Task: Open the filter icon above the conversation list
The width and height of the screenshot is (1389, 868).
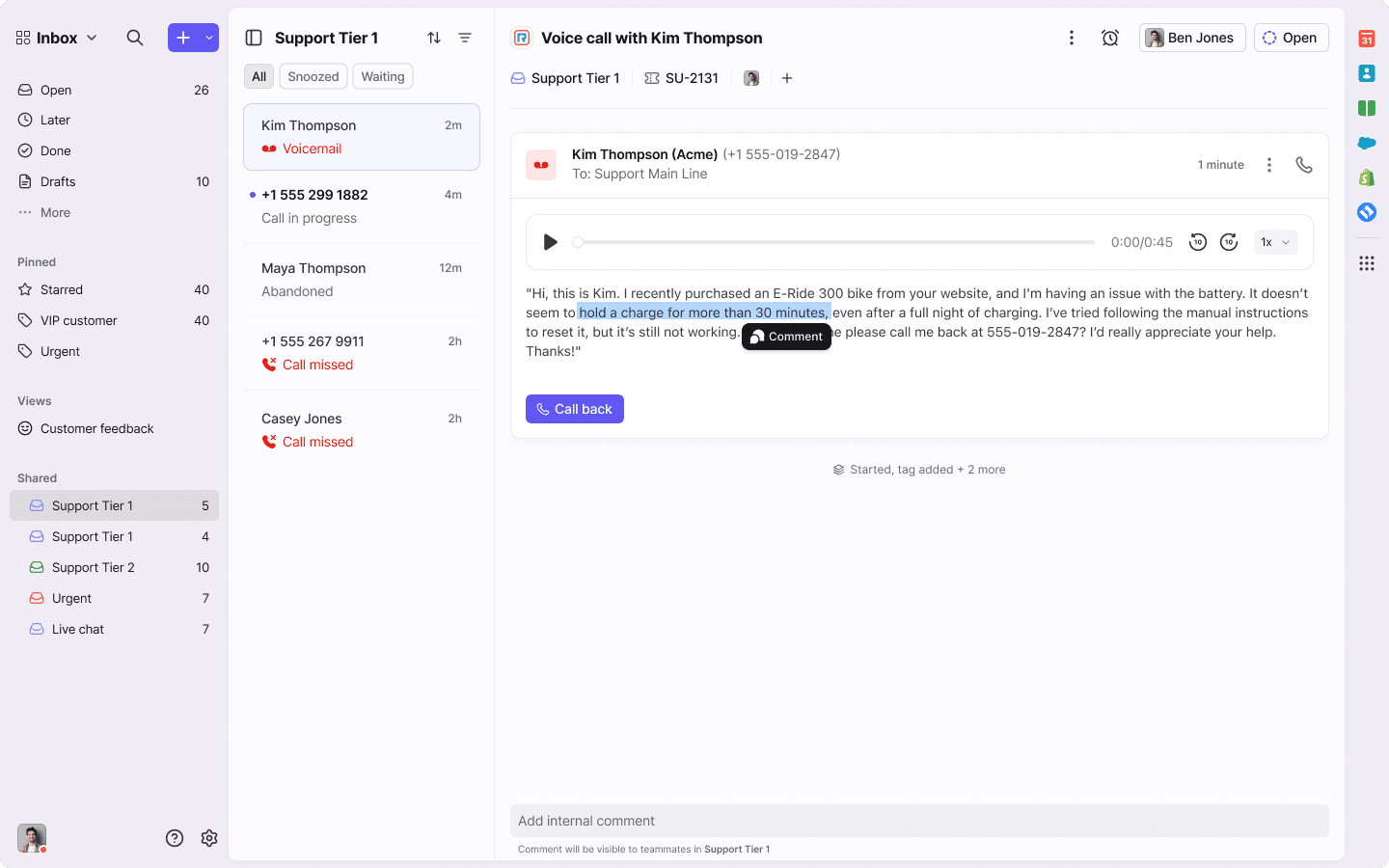Action: (x=466, y=37)
